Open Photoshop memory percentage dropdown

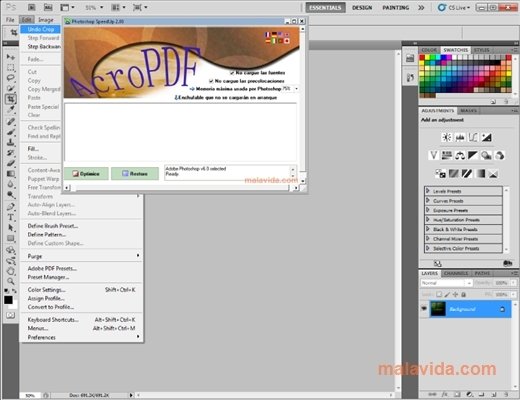(296, 89)
